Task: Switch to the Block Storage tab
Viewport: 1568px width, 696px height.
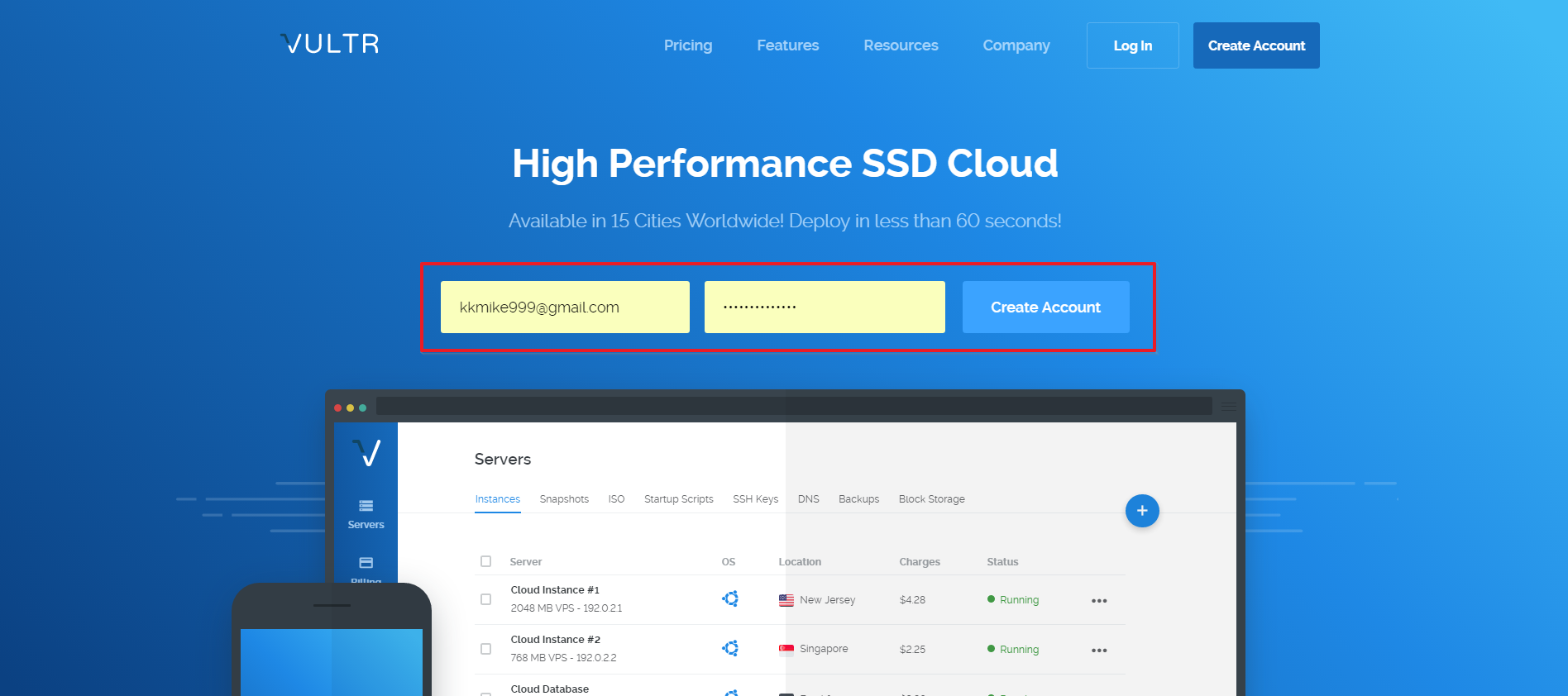Action: (x=932, y=499)
